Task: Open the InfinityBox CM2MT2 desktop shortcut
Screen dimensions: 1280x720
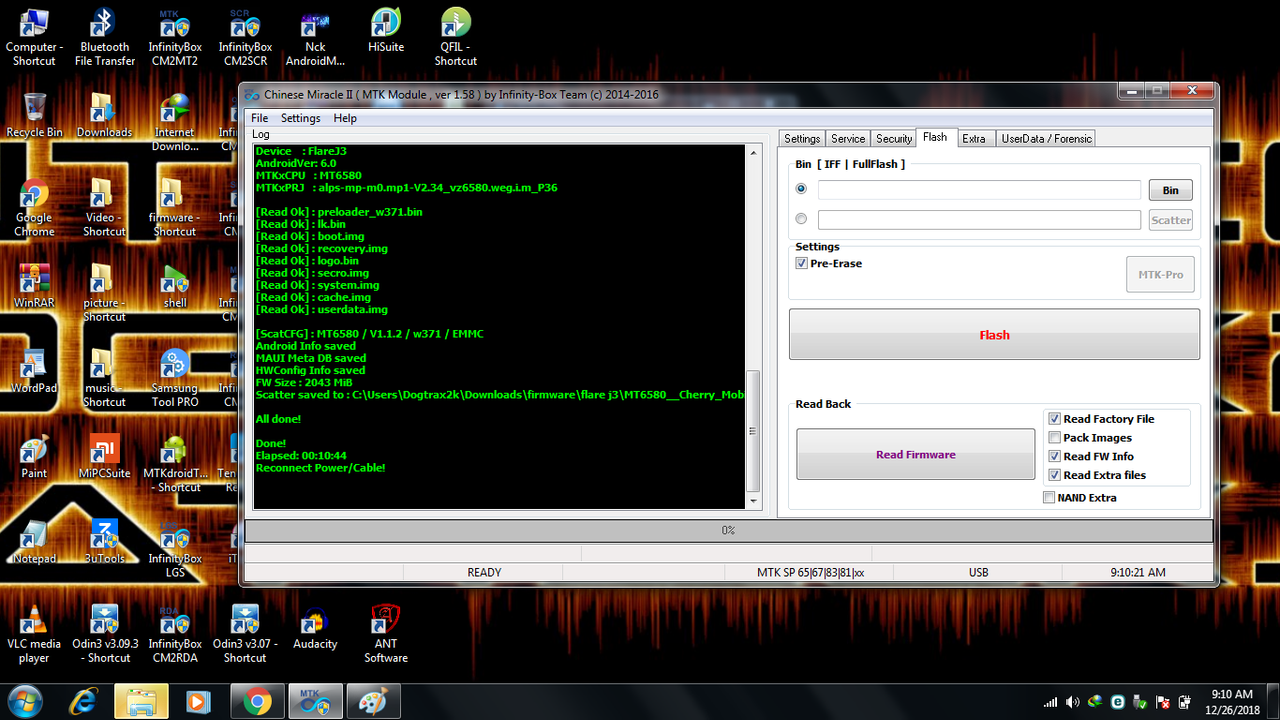Action: pos(175,38)
